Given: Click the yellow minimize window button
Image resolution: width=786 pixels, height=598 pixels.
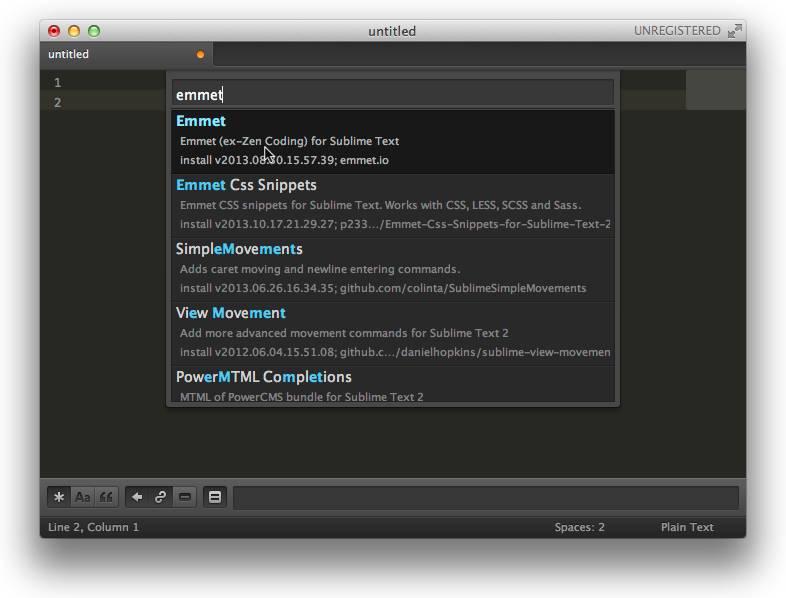Looking at the screenshot, I should click(74, 31).
